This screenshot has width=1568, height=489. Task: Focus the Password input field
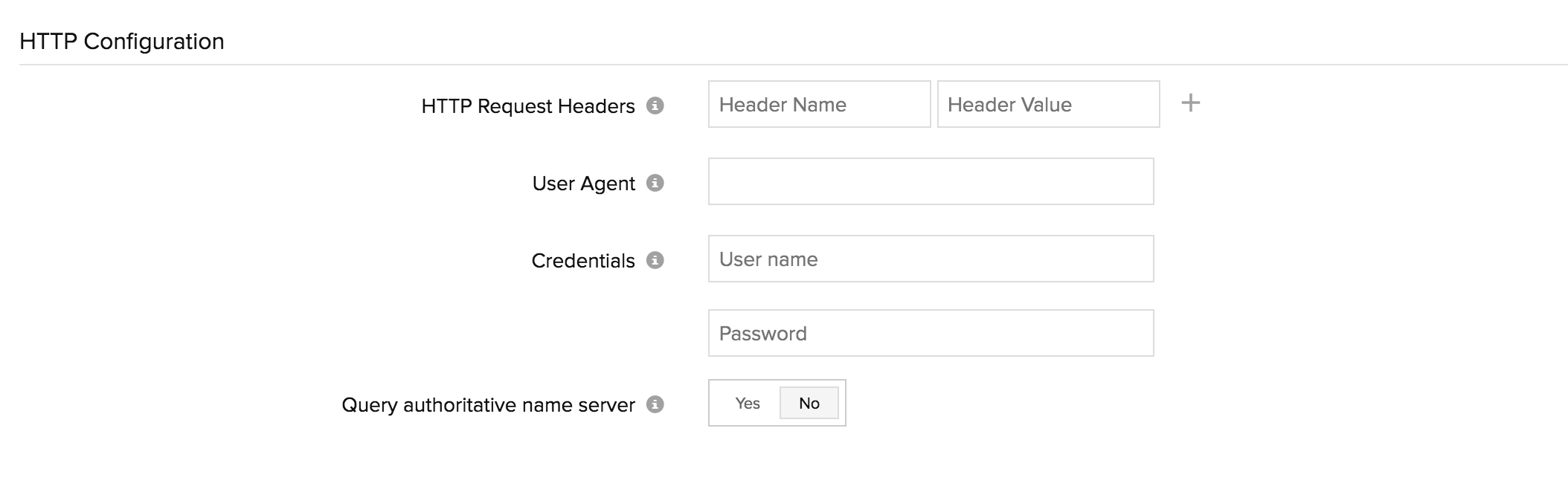click(930, 333)
